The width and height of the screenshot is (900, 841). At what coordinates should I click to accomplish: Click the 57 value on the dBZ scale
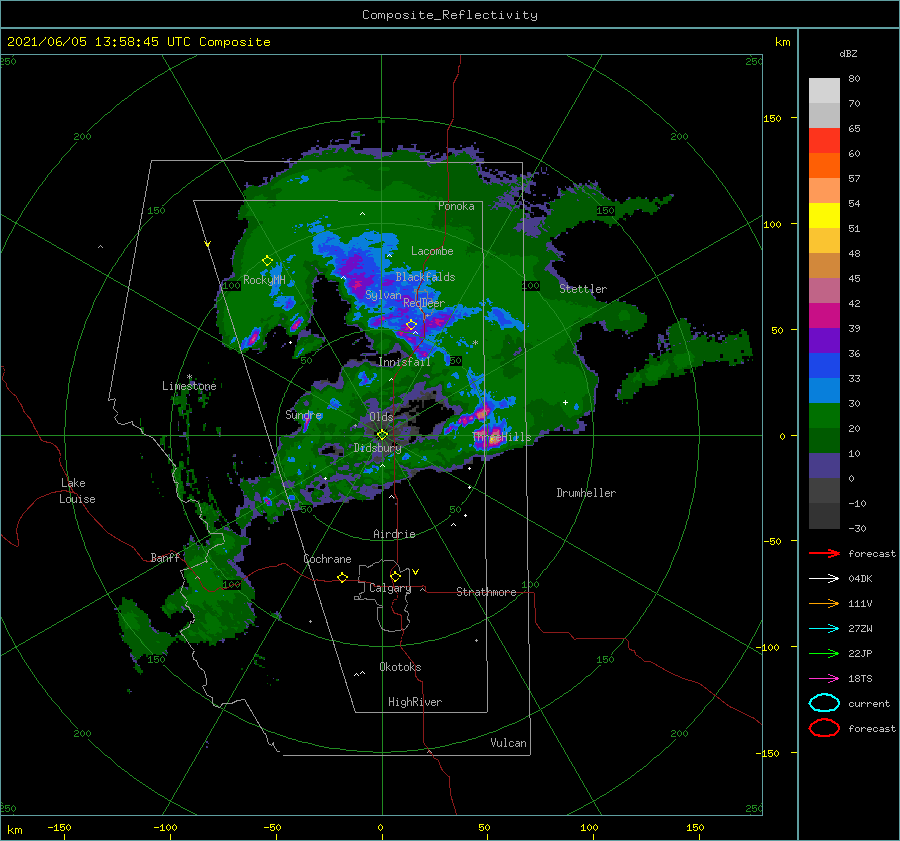click(855, 178)
